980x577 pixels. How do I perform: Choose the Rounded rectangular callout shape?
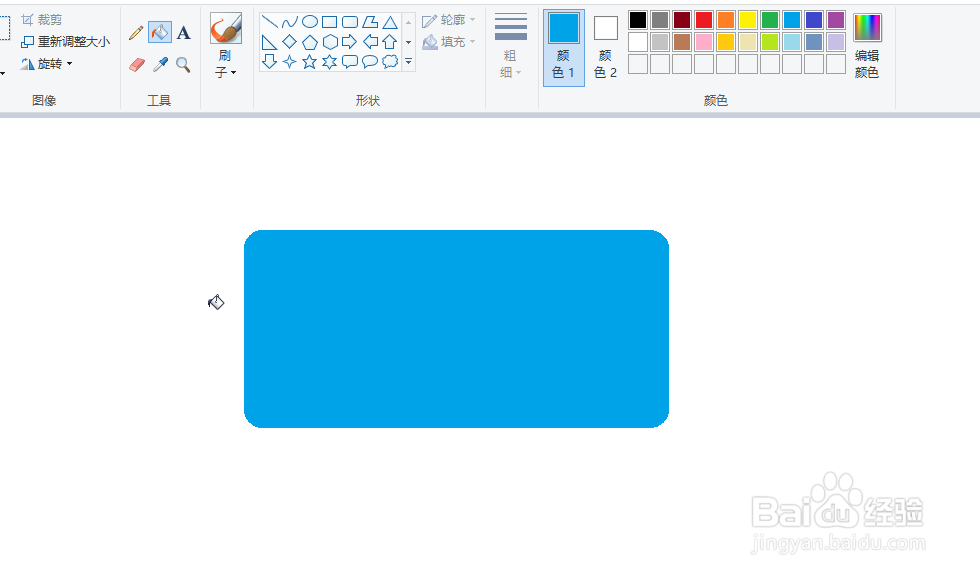(350, 62)
